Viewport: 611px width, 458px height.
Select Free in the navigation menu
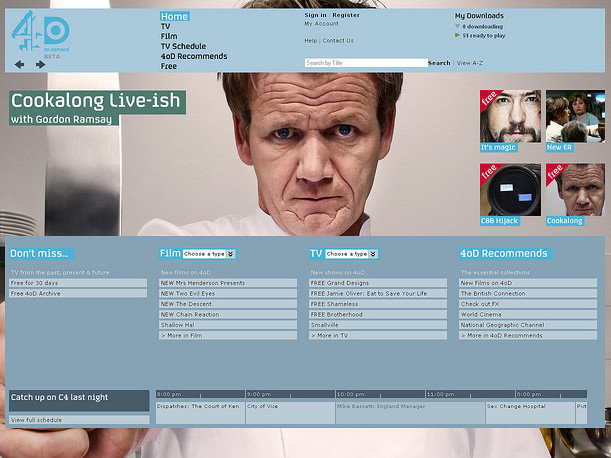pyautogui.click(x=169, y=66)
